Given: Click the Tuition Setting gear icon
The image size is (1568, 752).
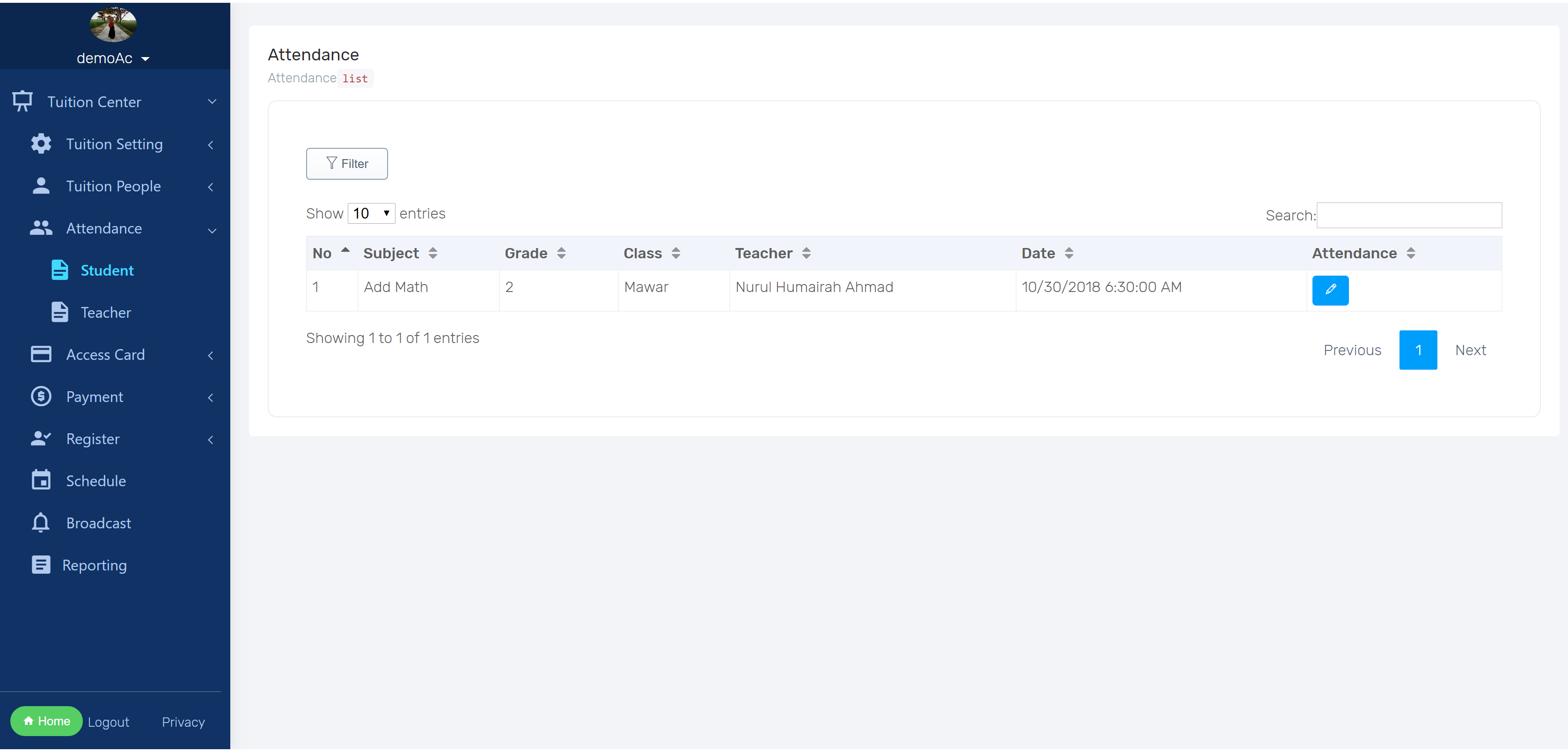Looking at the screenshot, I should click(41, 144).
